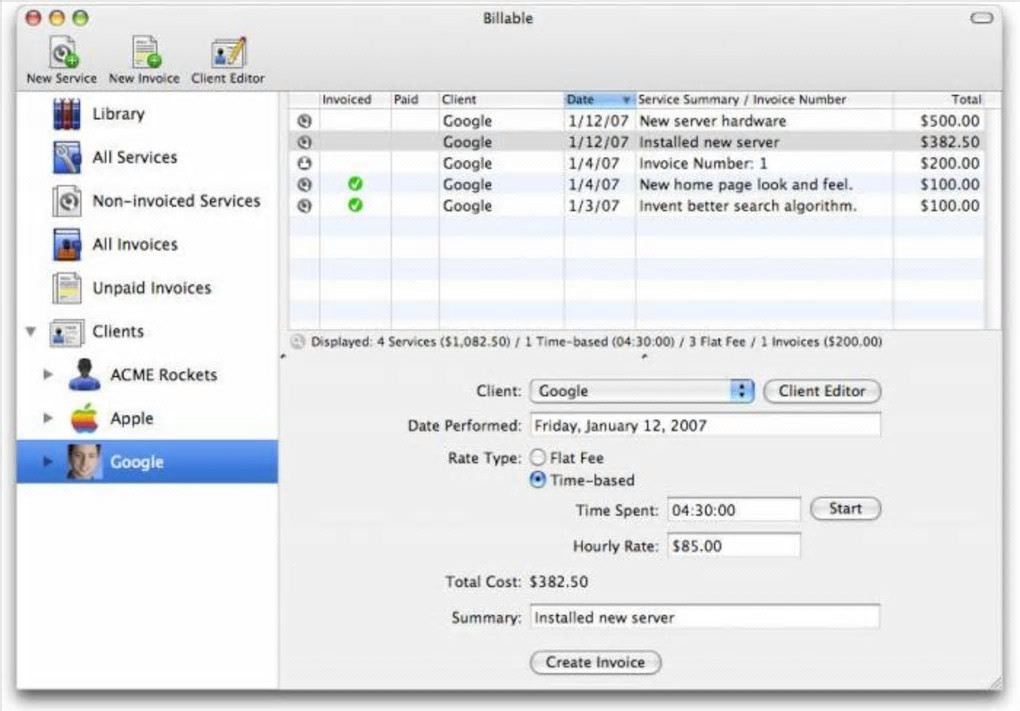Select the Flat Fee radio button

click(x=537, y=457)
